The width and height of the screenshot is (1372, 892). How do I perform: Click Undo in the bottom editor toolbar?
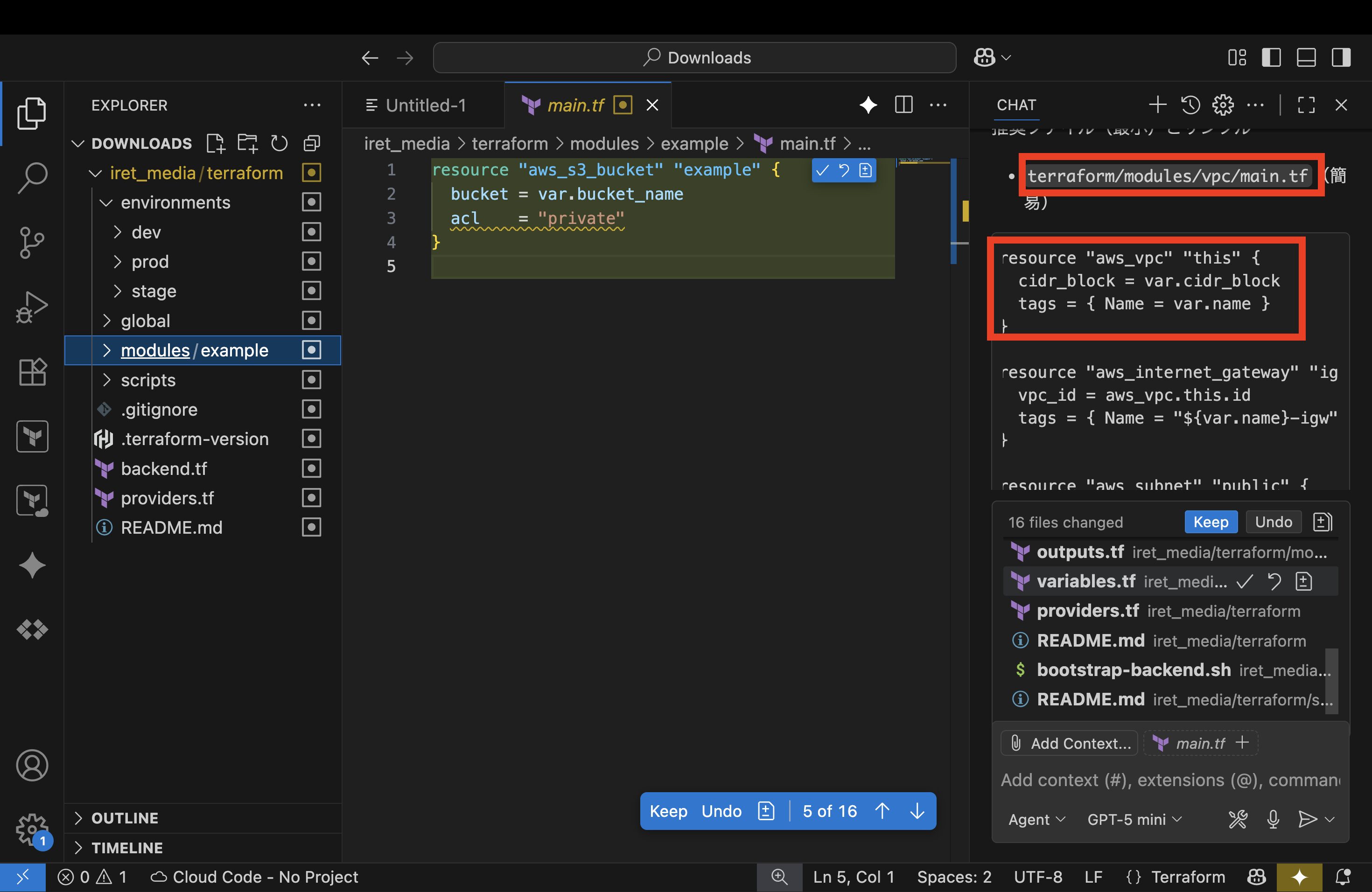click(721, 811)
